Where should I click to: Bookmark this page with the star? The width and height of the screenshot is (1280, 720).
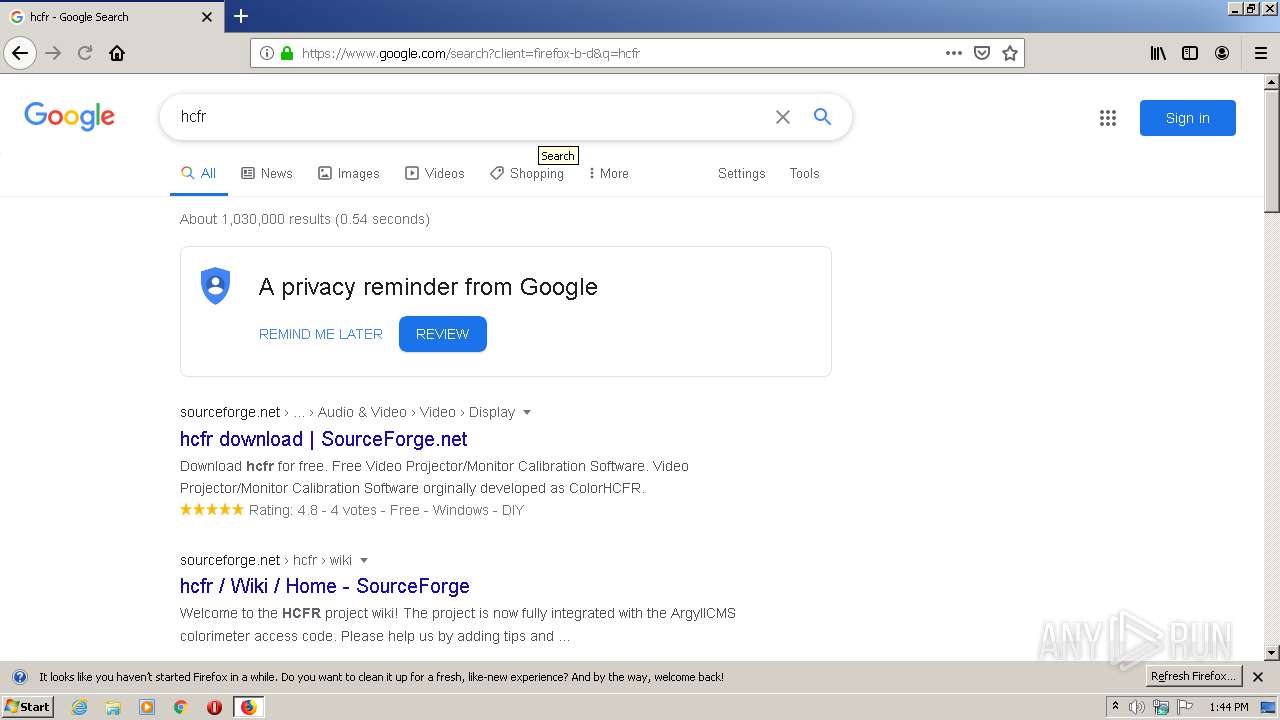1010,53
